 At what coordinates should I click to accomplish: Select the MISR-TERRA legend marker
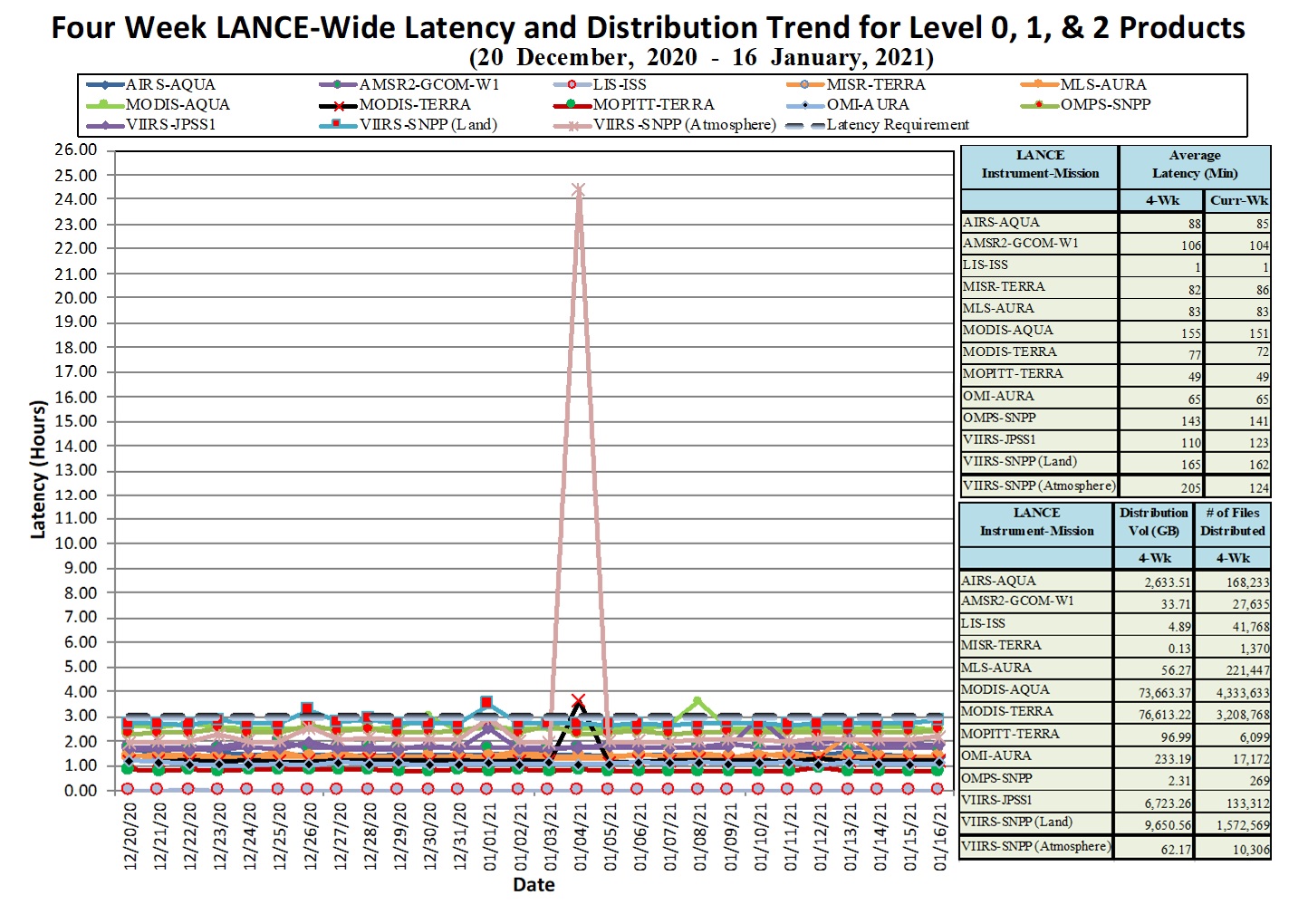[806, 85]
